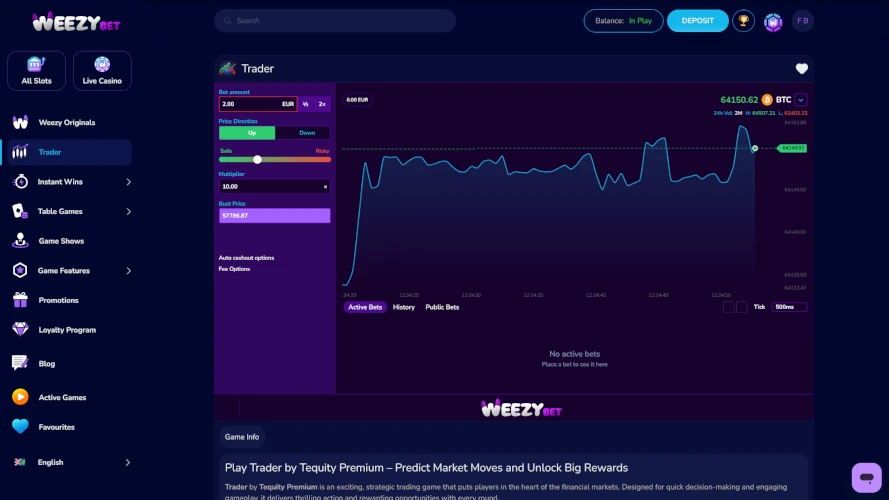
Task: Click the current price marker on chart
Action: (x=755, y=149)
